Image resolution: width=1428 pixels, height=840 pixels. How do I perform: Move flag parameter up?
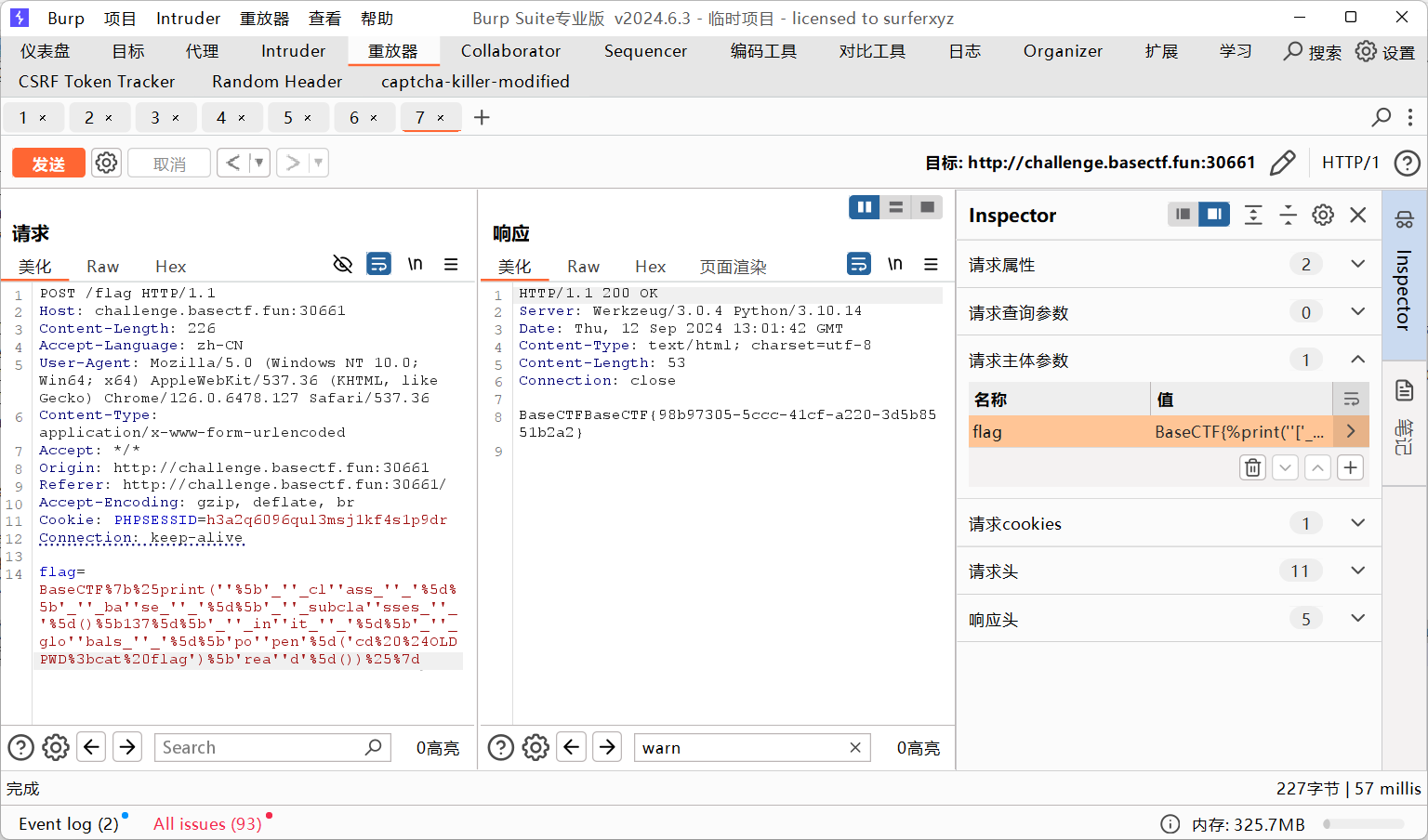tap(1318, 467)
